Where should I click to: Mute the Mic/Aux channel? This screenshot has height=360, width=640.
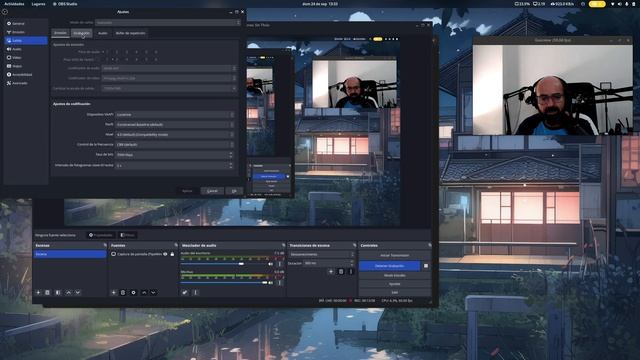tap(271, 282)
